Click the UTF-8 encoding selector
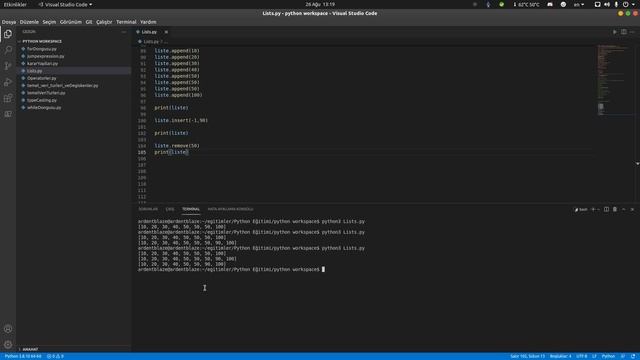 coord(582,356)
